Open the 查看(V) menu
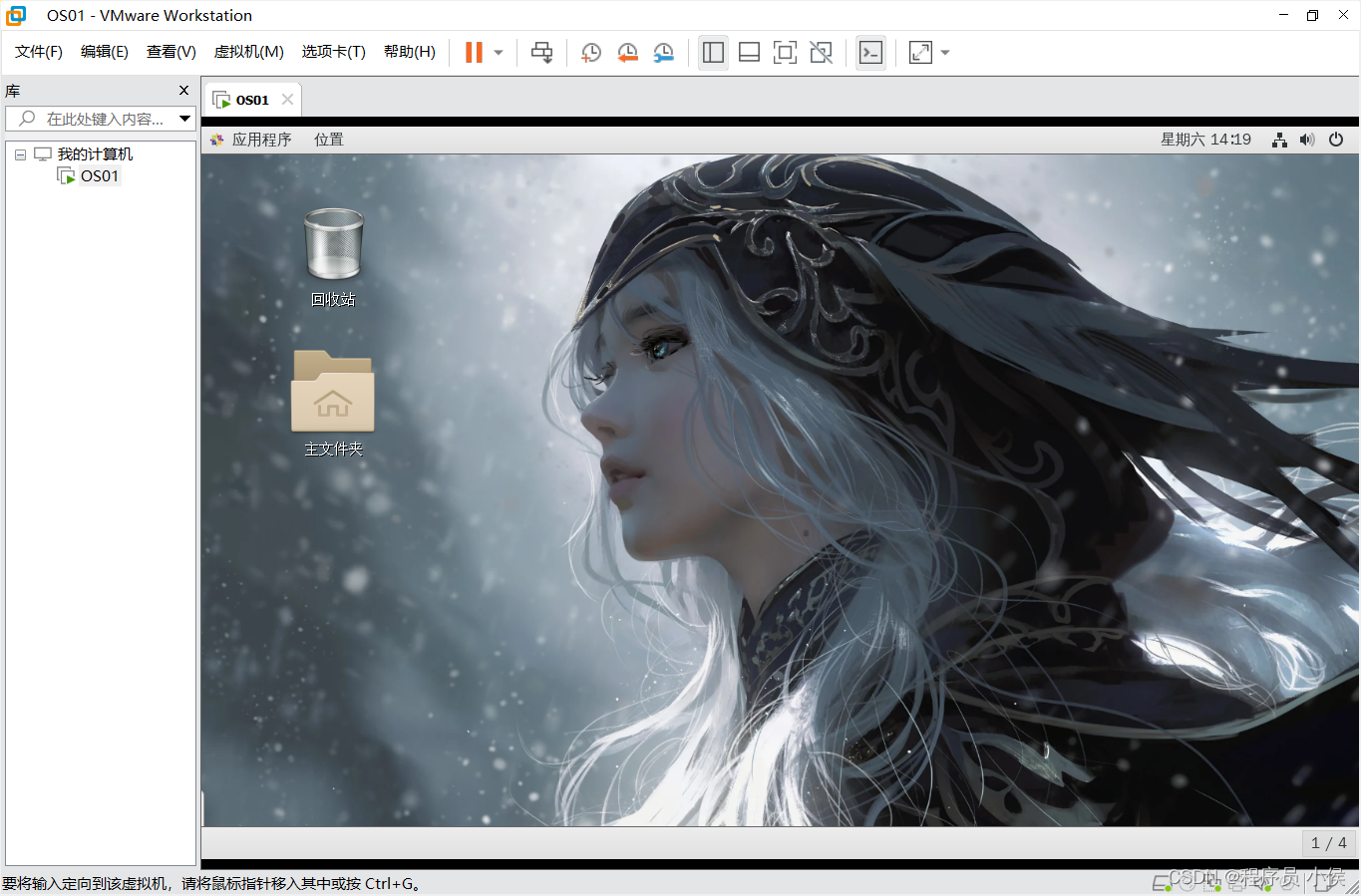1361x896 pixels. (x=171, y=52)
